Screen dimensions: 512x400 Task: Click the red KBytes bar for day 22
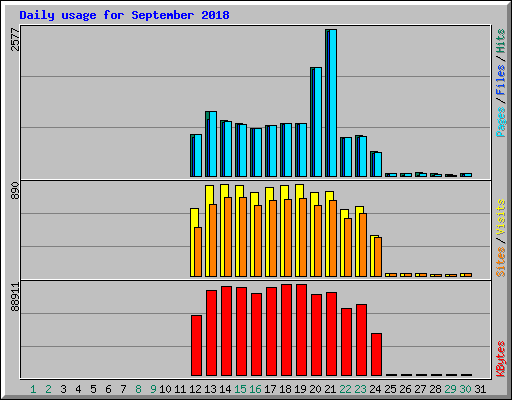[x=346, y=342]
